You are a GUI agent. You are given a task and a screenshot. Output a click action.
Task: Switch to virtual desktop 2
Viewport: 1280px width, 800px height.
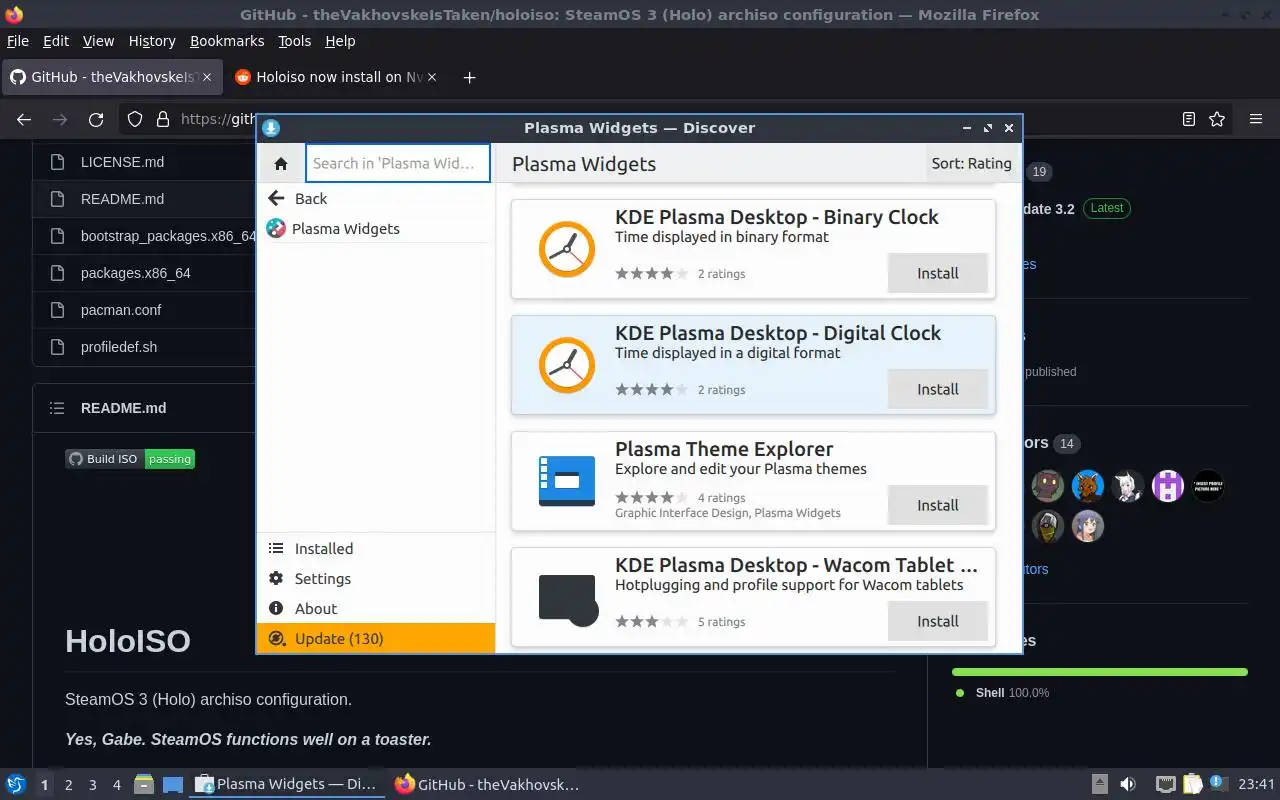[x=68, y=785]
